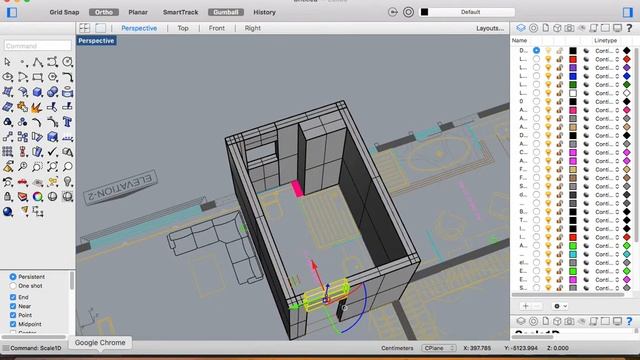Uncheck the Midpoint object snap
This screenshot has width=640, height=360.
[x=13, y=324]
